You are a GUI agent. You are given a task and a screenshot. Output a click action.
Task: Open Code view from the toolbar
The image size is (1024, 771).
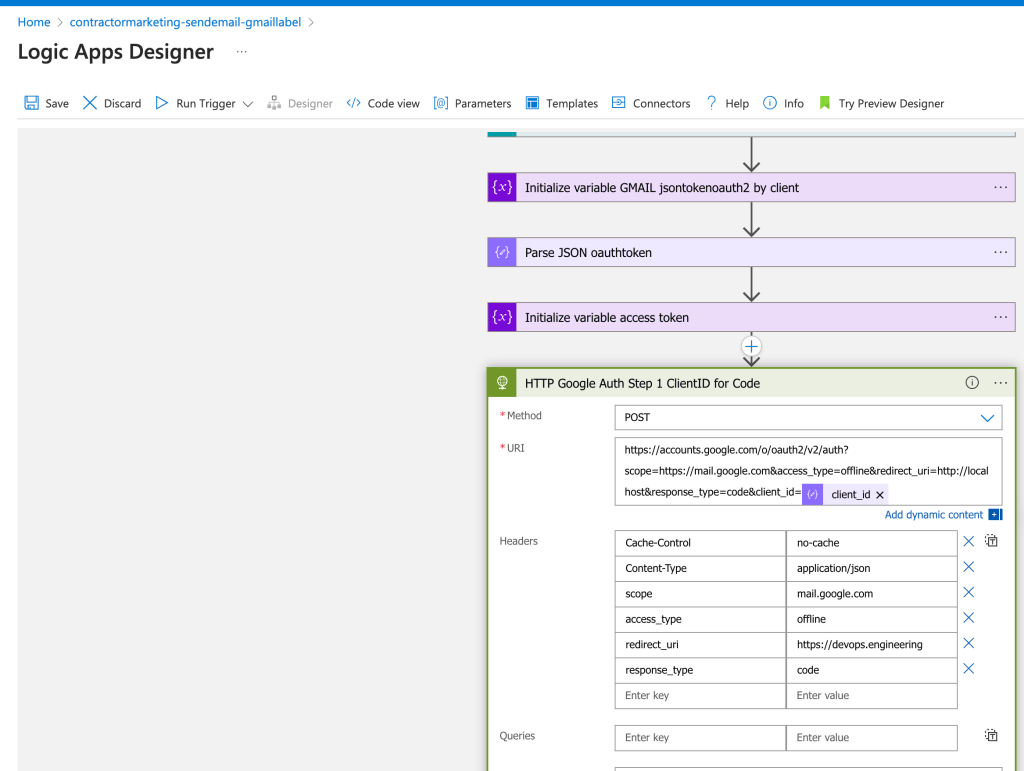(383, 103)
